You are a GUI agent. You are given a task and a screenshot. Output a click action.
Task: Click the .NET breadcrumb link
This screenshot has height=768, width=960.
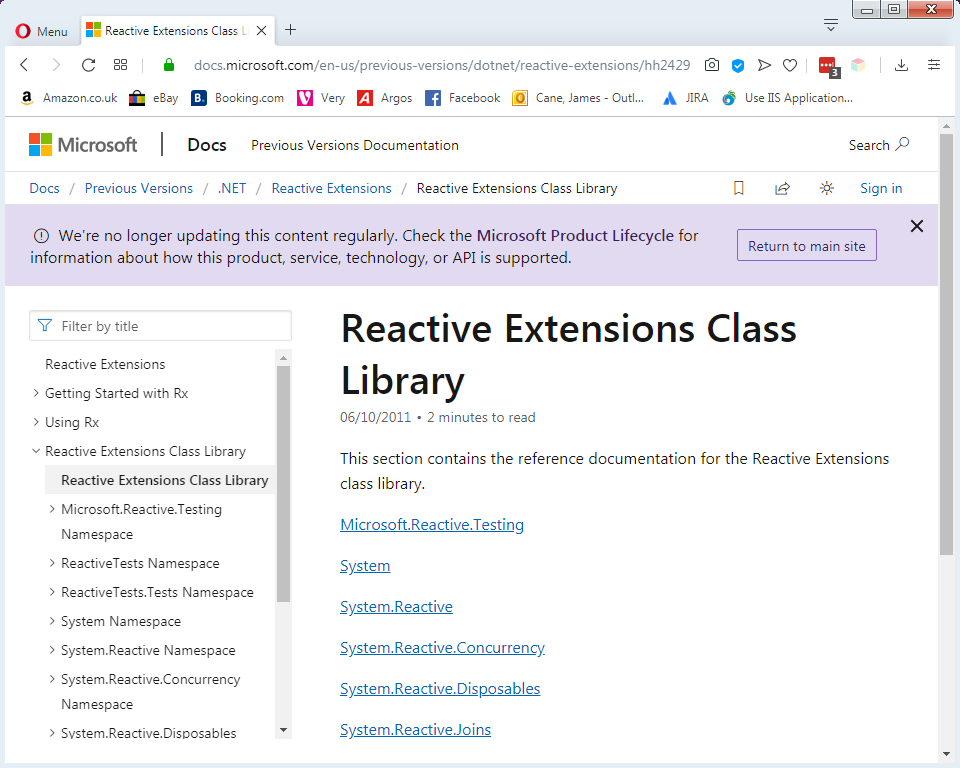(x=231, y=188)
